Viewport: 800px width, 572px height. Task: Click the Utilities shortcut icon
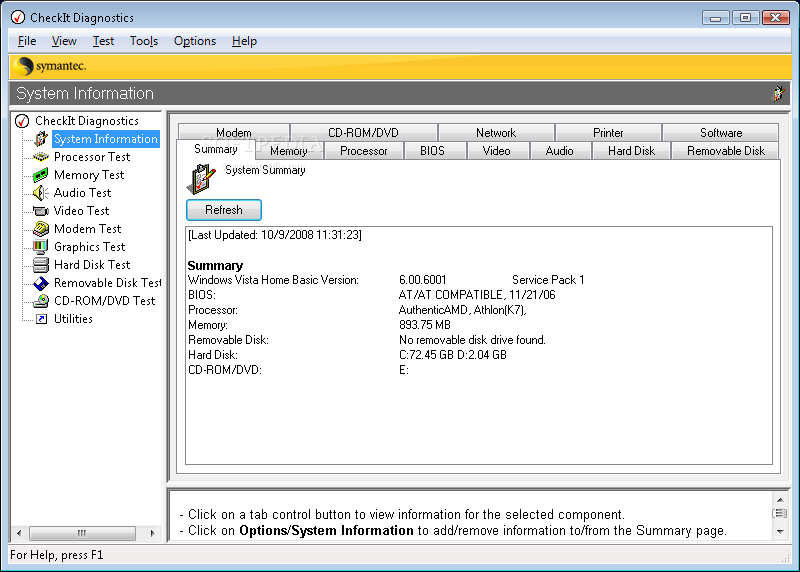tap(41, 319)
